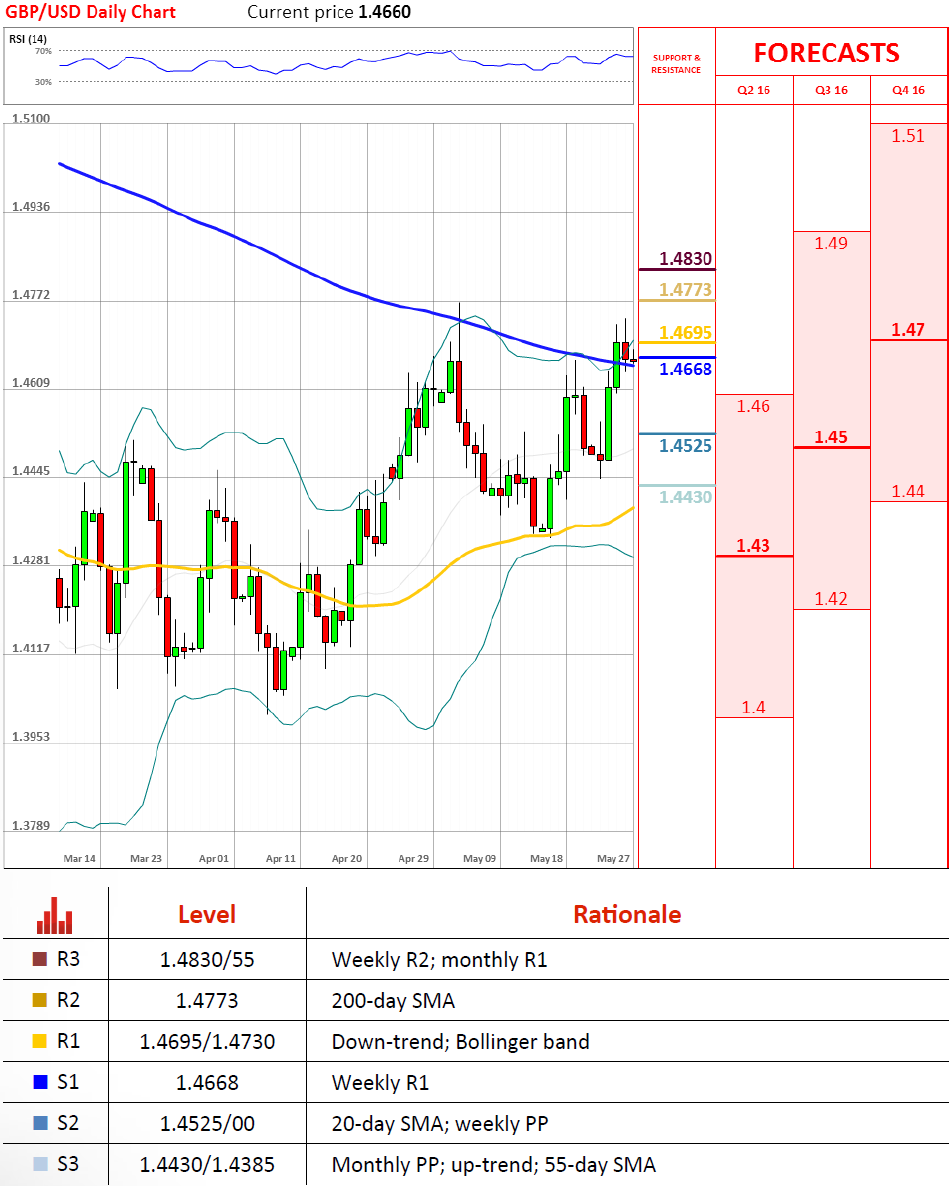Click the May 09 date label

pyautogui.click(x=480, y=858)
